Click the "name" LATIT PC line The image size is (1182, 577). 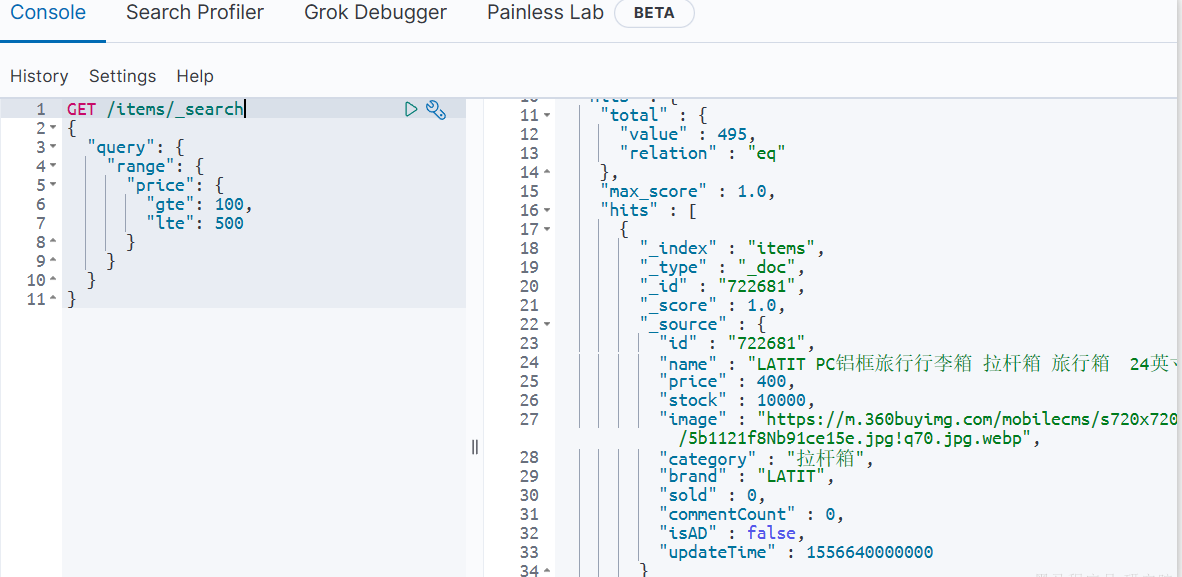pyautogui.click(x=920, y=365)
